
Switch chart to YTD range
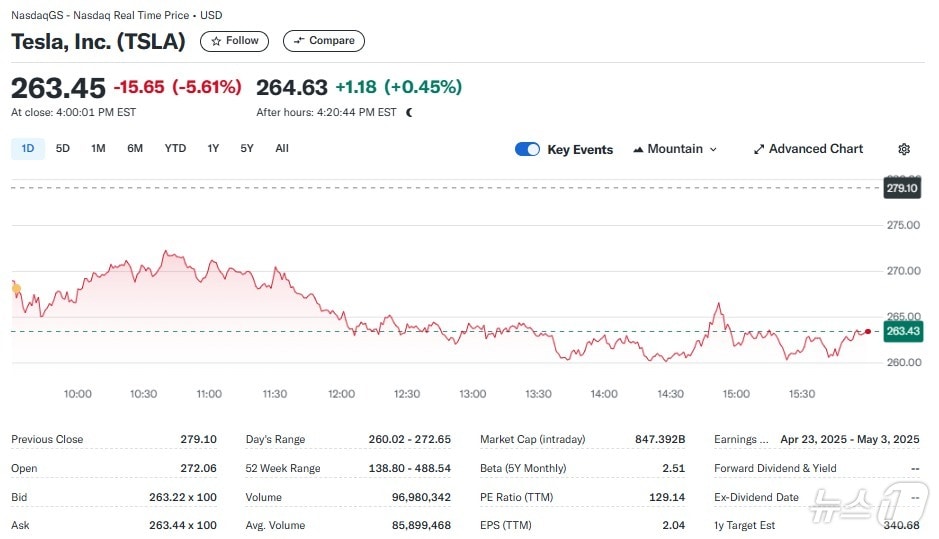click(x=175, y=148)
